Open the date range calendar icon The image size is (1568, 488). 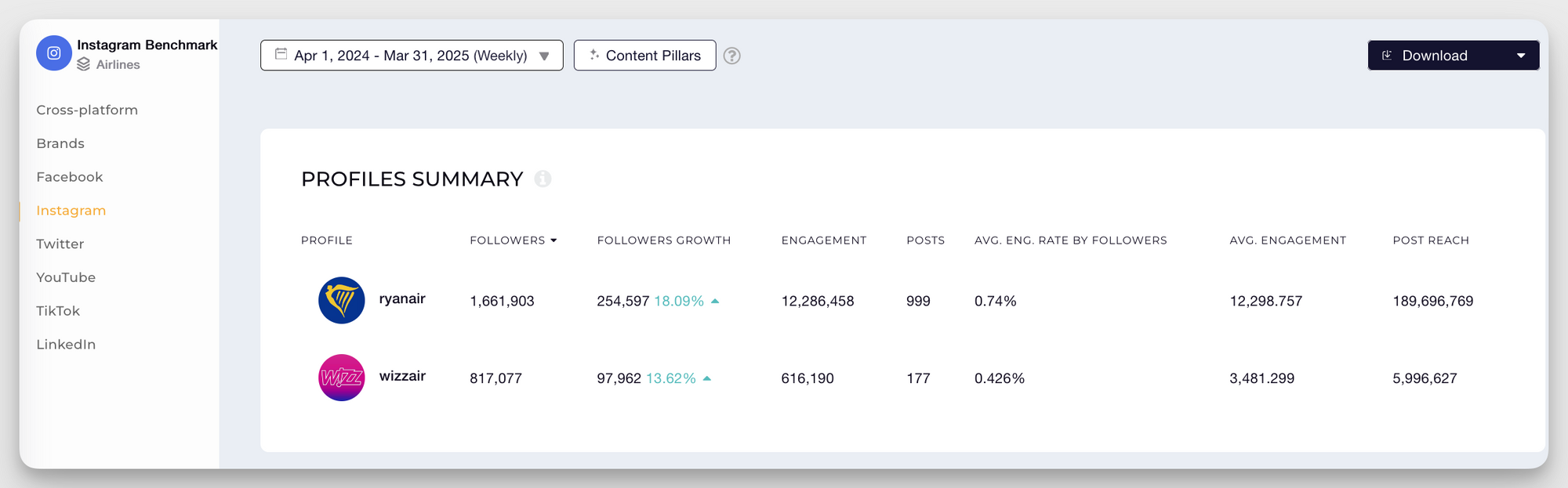pos(281,54)
